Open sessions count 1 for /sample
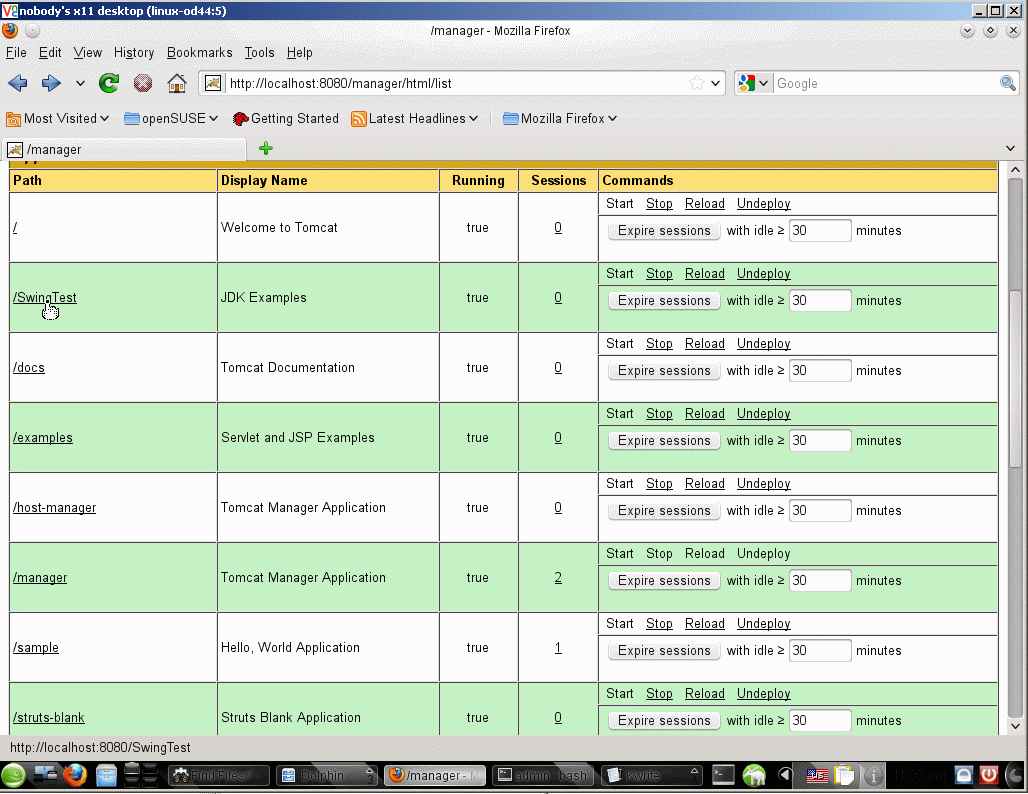Viewport: 1028px width, 794px height. [558, 648]
